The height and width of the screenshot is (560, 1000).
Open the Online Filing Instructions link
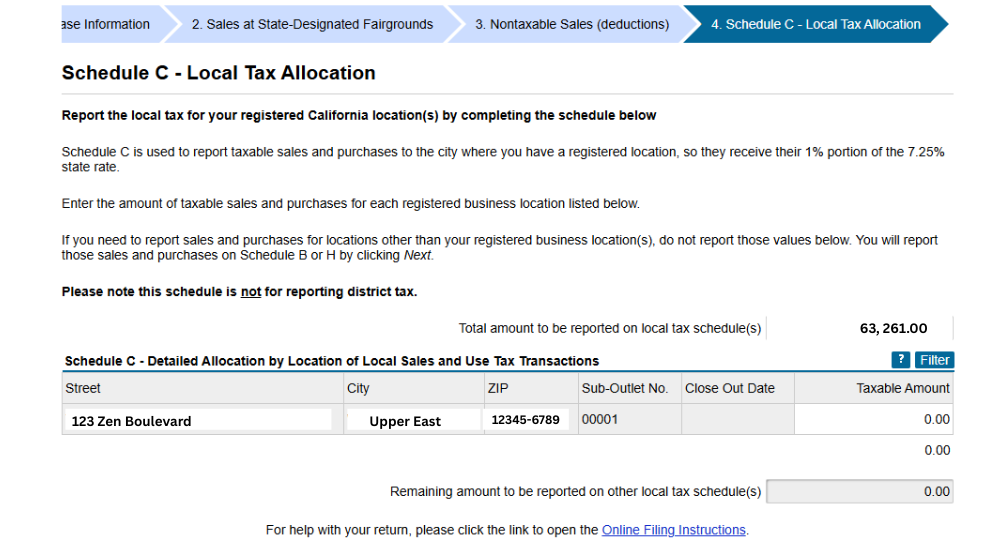(x=673, y=530)
